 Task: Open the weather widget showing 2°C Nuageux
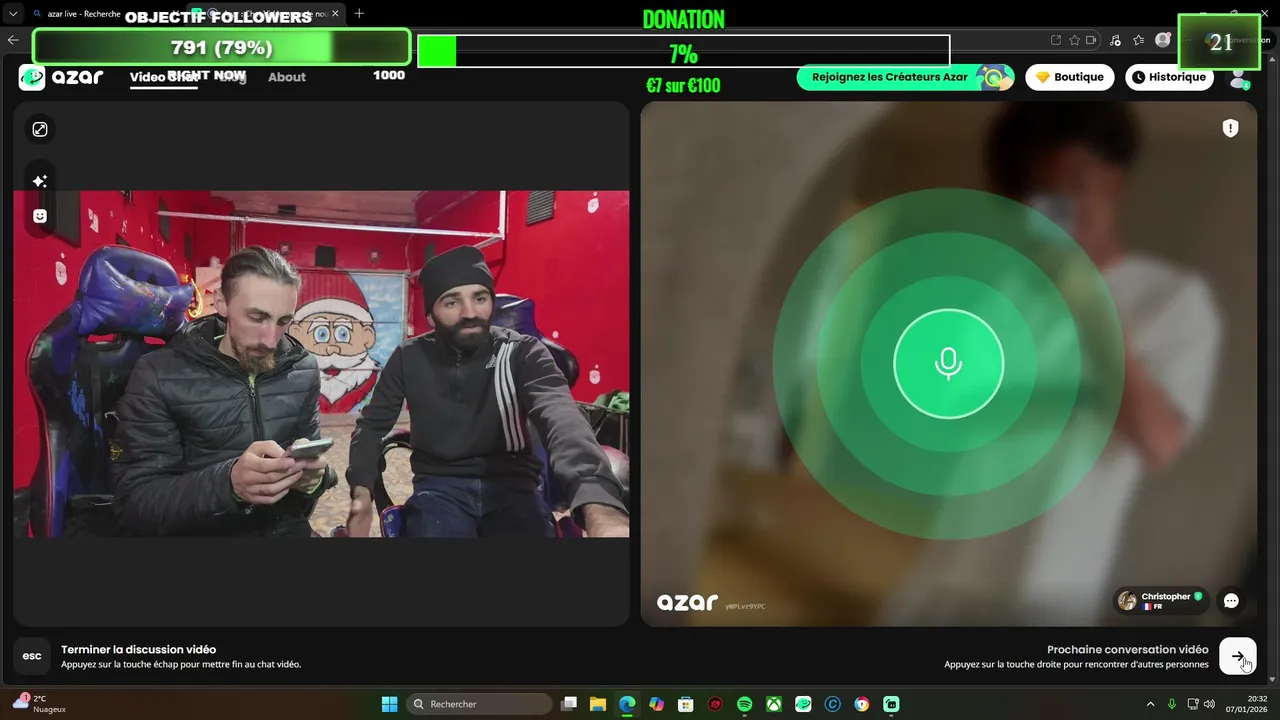point(40,704)
